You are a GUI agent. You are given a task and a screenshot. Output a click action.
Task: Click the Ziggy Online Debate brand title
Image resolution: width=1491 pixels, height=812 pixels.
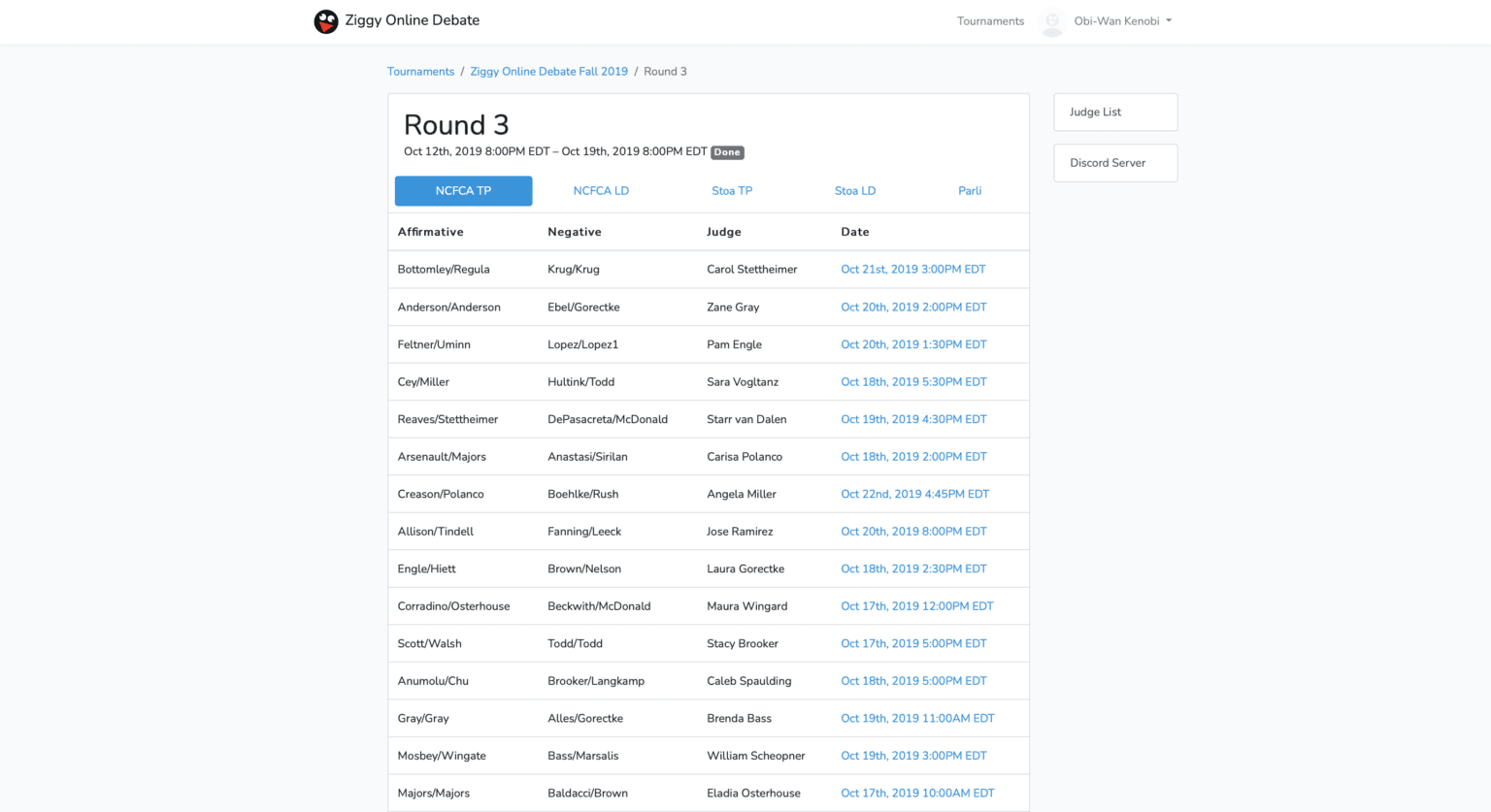pos(412,20)
